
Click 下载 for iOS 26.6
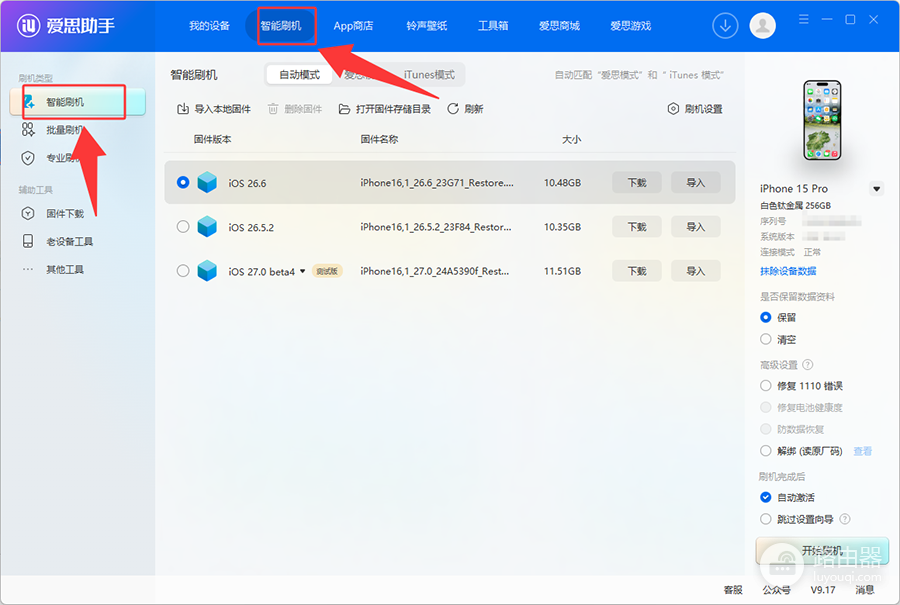[x=637, y=183]
